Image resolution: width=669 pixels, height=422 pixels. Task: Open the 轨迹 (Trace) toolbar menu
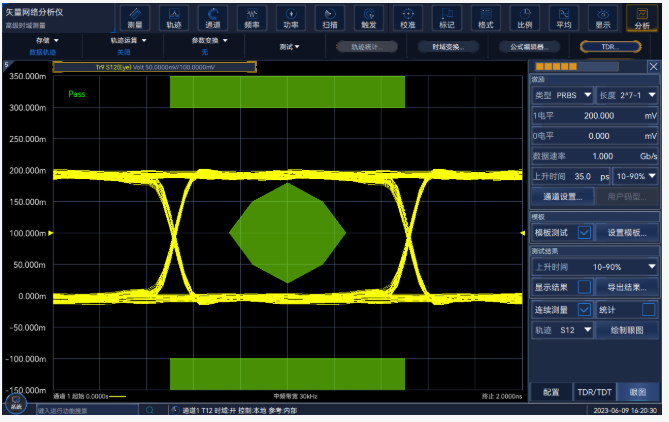(x=174, y=18)
